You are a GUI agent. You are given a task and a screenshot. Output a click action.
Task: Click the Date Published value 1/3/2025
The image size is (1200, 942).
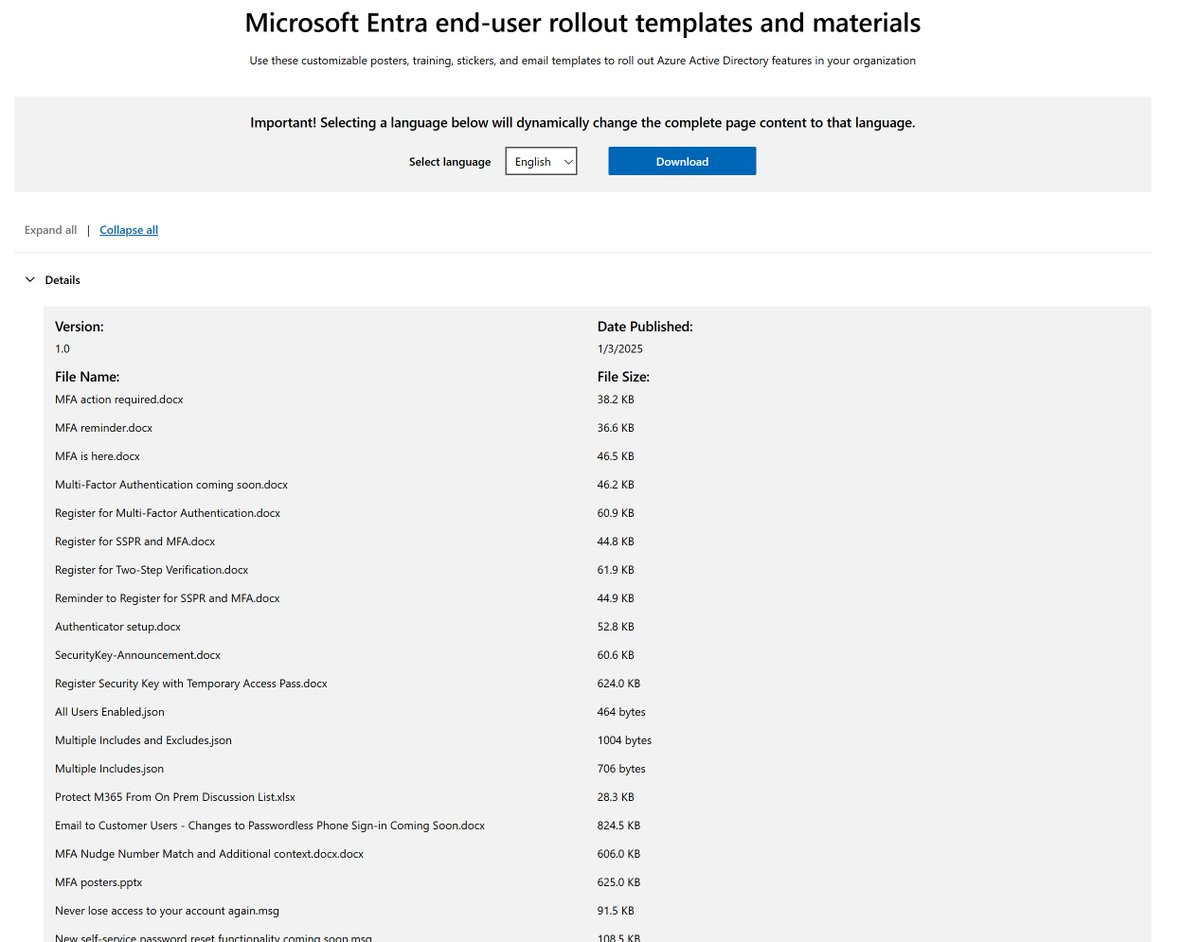(x=620, y=349)
